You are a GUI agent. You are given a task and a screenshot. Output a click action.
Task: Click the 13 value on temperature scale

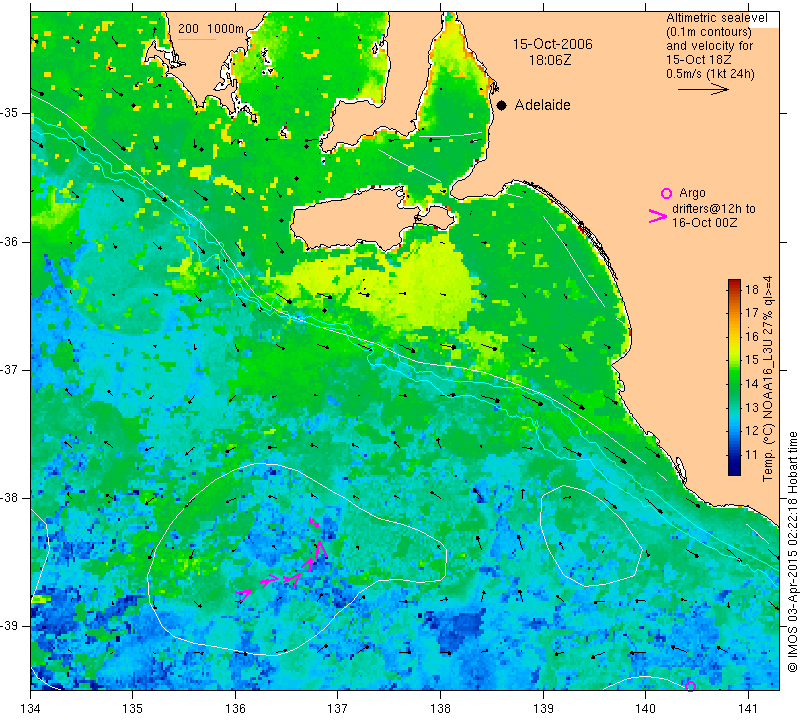[752, 408]
